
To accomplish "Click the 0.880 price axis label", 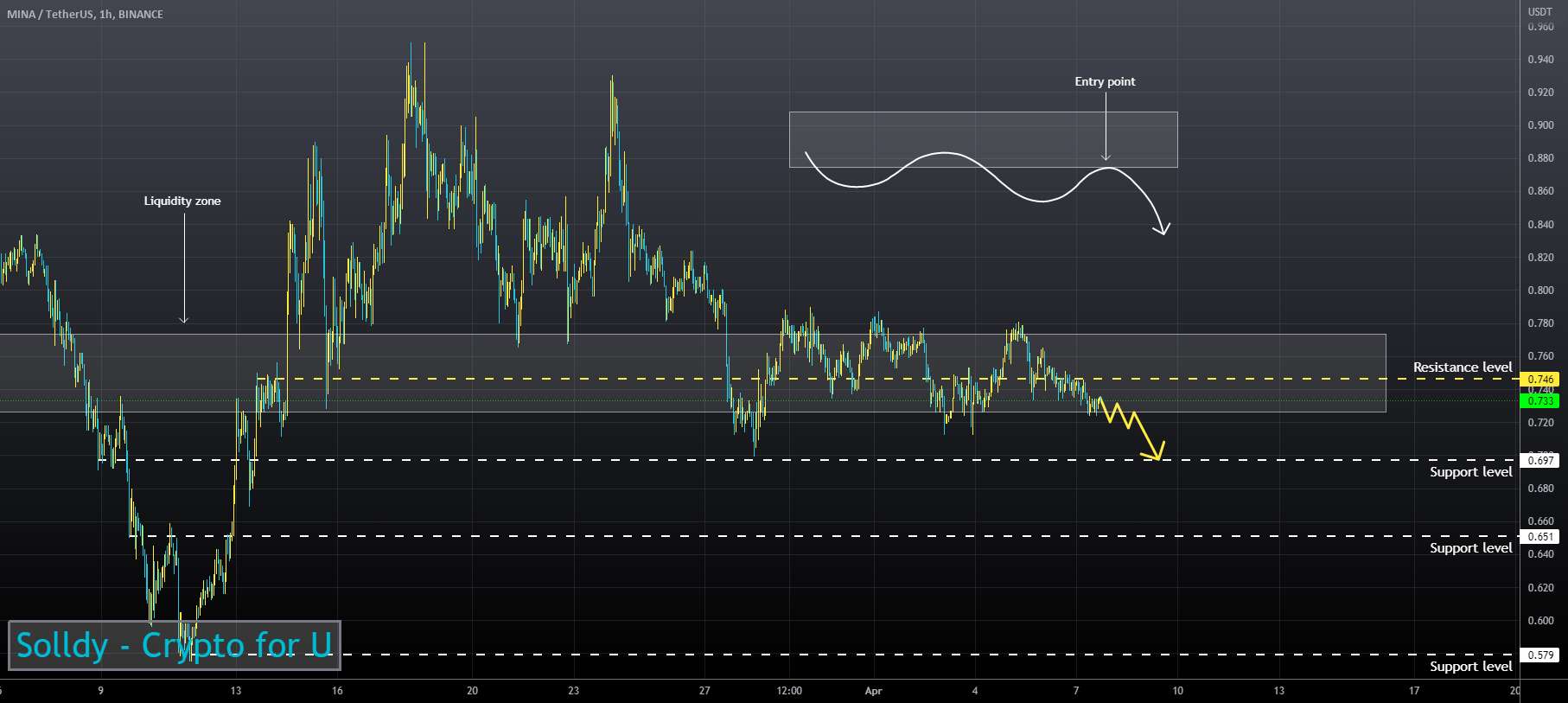I will click(1540, 158).
